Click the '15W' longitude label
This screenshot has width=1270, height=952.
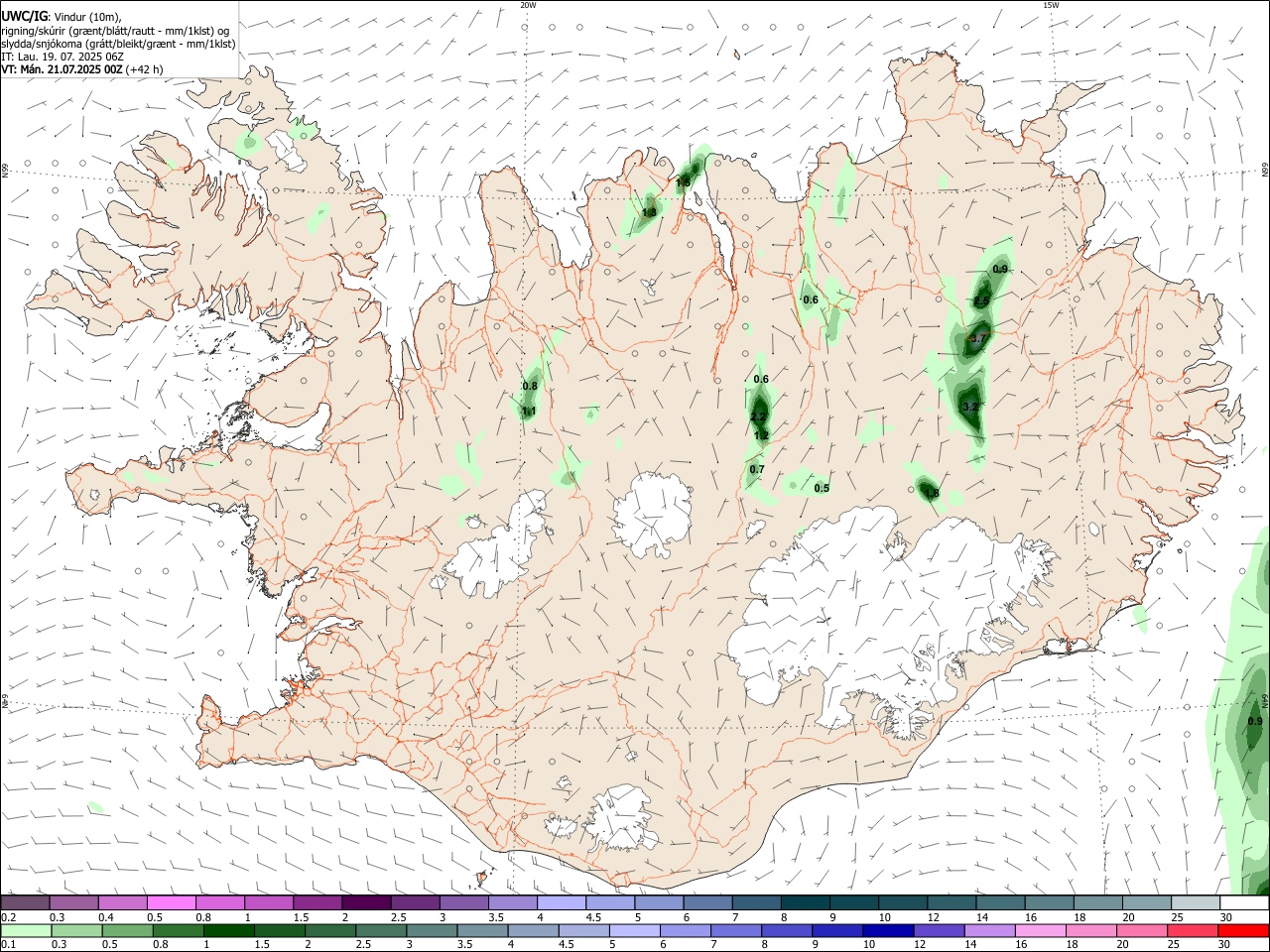tap(1051, 5)
